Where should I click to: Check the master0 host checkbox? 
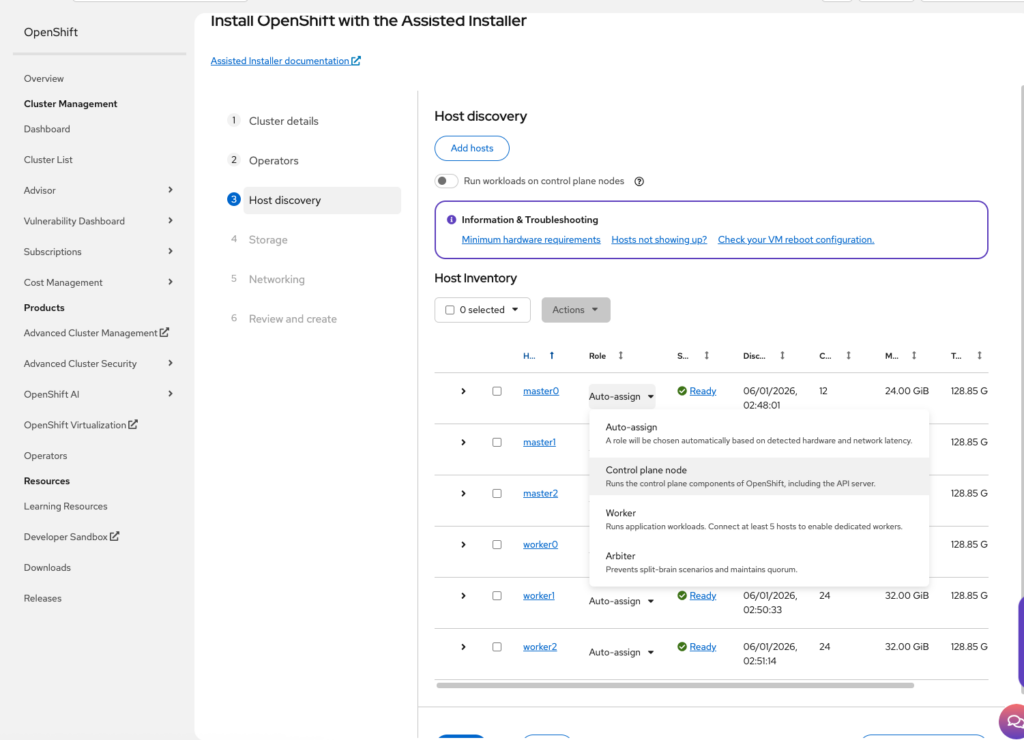point(497,391)
